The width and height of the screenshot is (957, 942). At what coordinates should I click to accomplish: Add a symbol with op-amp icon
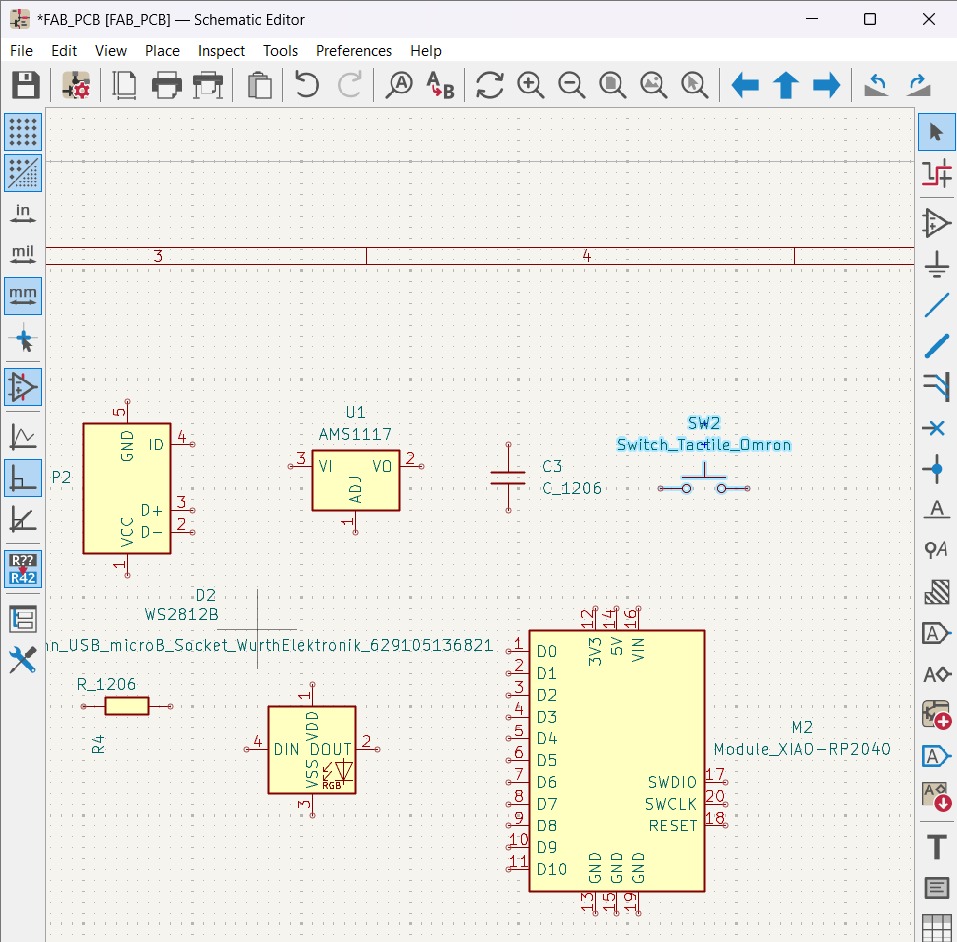pyautogui.click(x=936, y=223)
